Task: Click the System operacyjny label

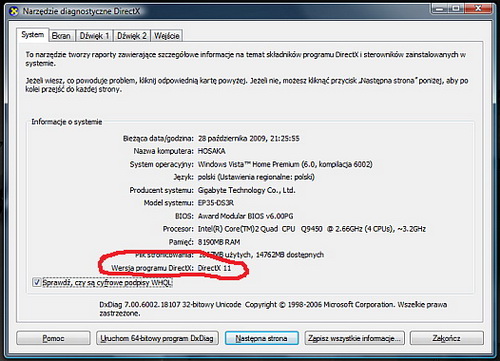Action: (162, 164)
